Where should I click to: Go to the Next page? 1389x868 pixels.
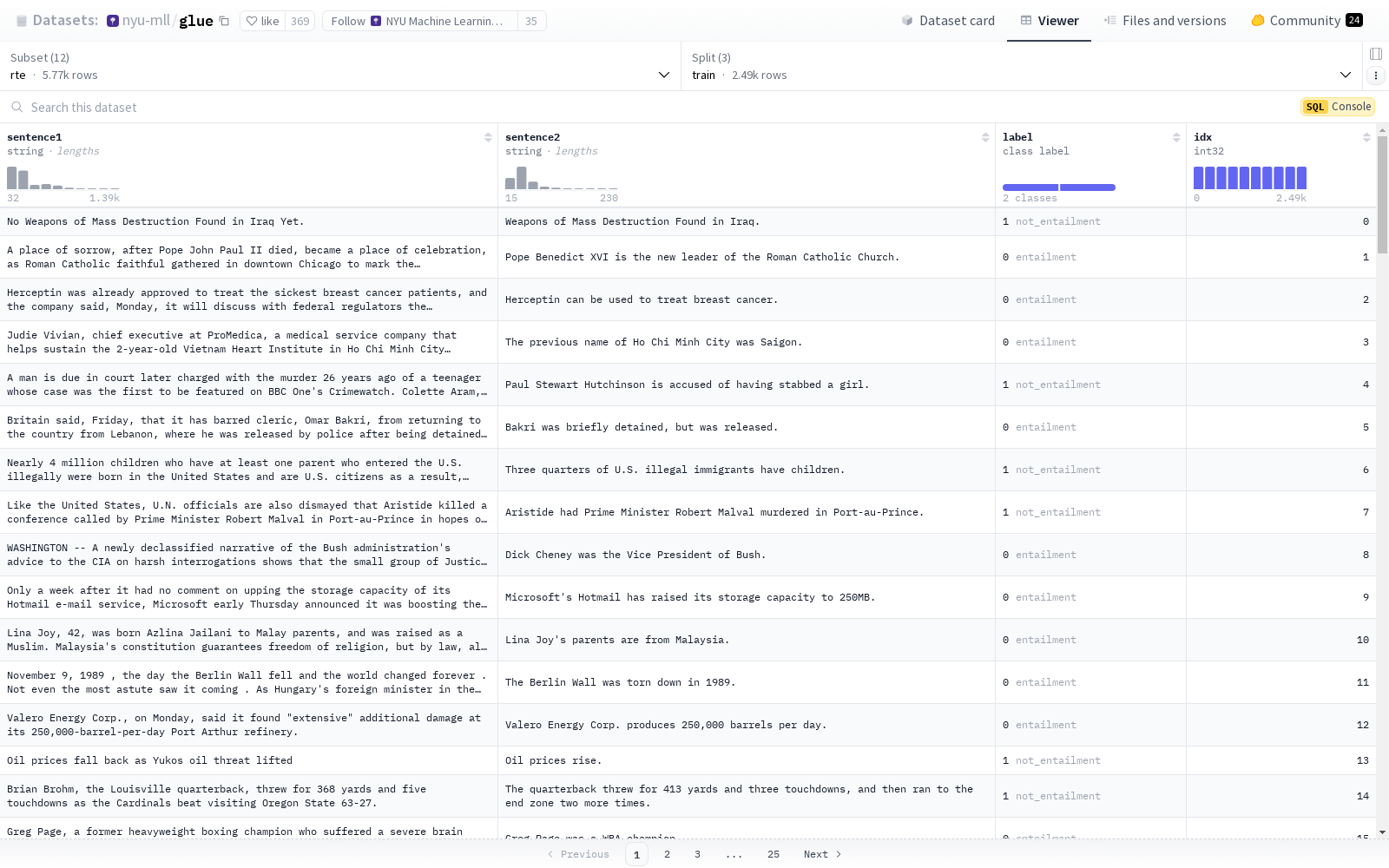(823, 854)
